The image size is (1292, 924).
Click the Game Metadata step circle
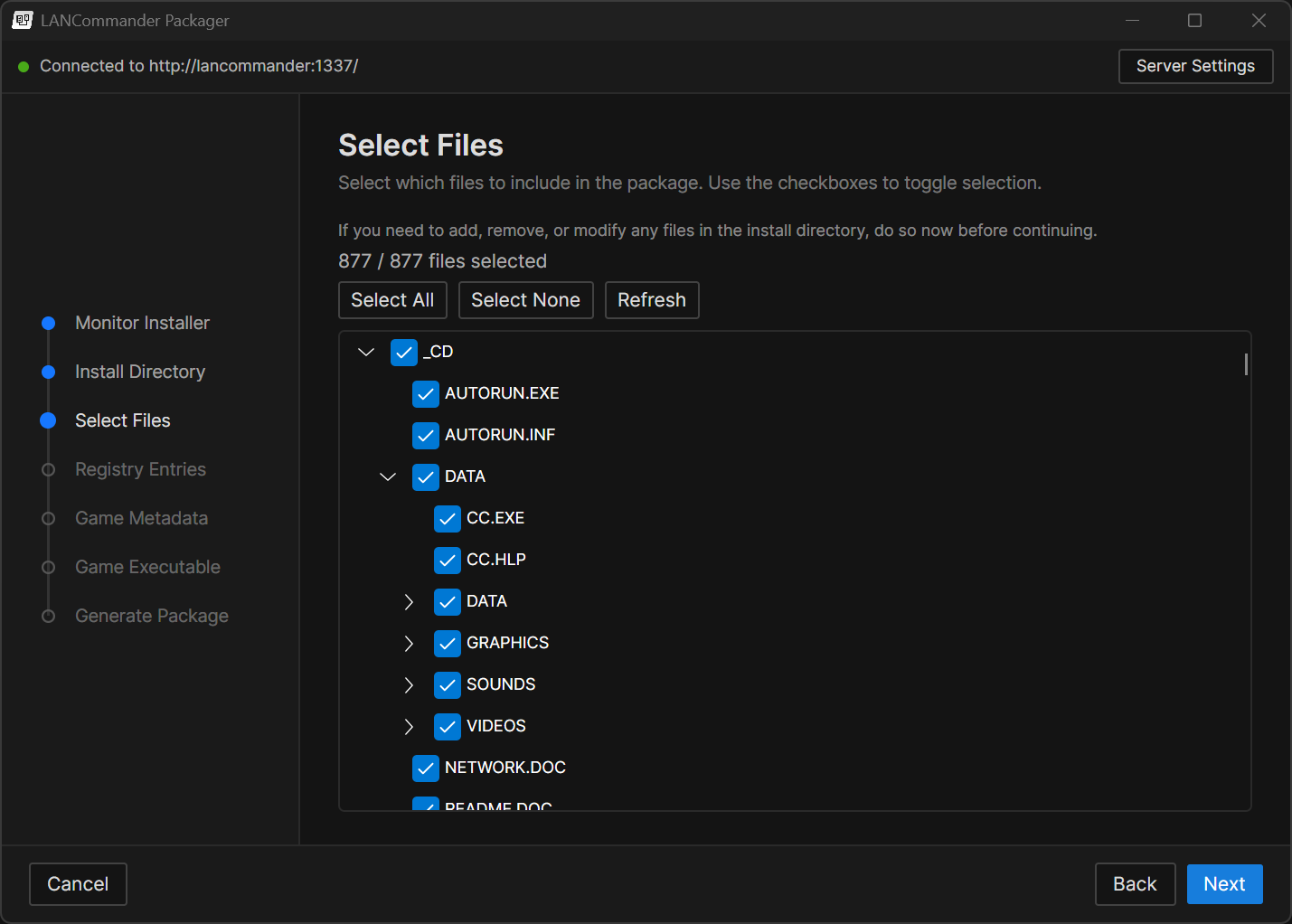tap(49, 518)
